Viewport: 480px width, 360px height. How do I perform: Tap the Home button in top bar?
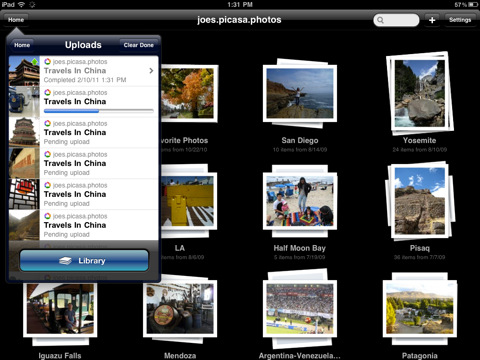point(16,20)
